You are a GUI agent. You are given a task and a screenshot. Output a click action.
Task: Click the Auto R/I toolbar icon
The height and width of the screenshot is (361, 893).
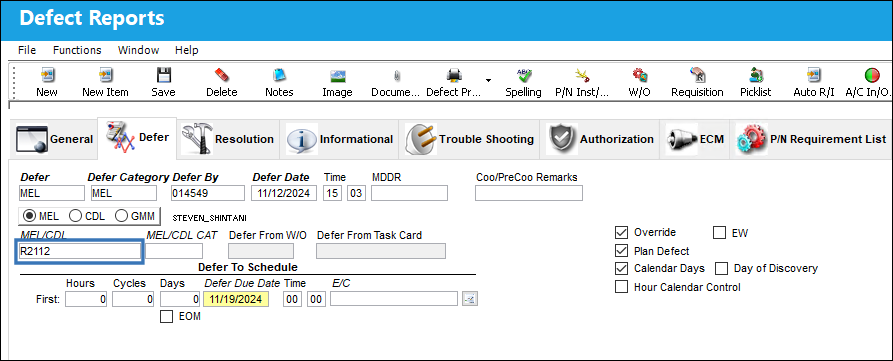pos(813,75)
